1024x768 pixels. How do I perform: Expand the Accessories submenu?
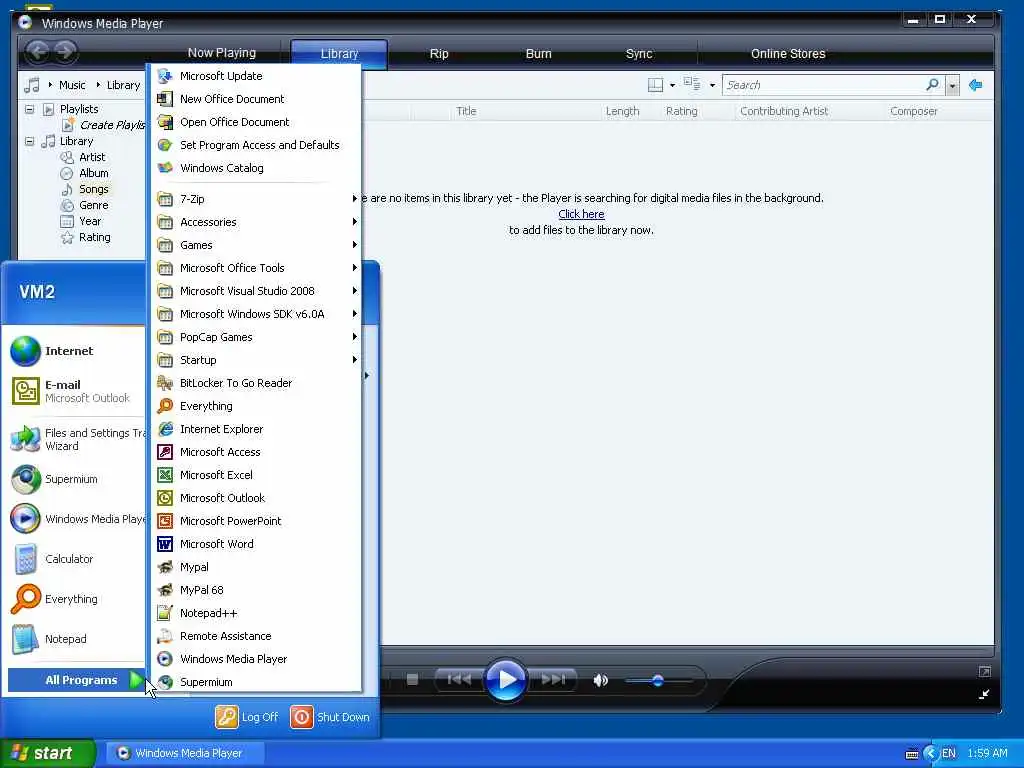[256, 222]
